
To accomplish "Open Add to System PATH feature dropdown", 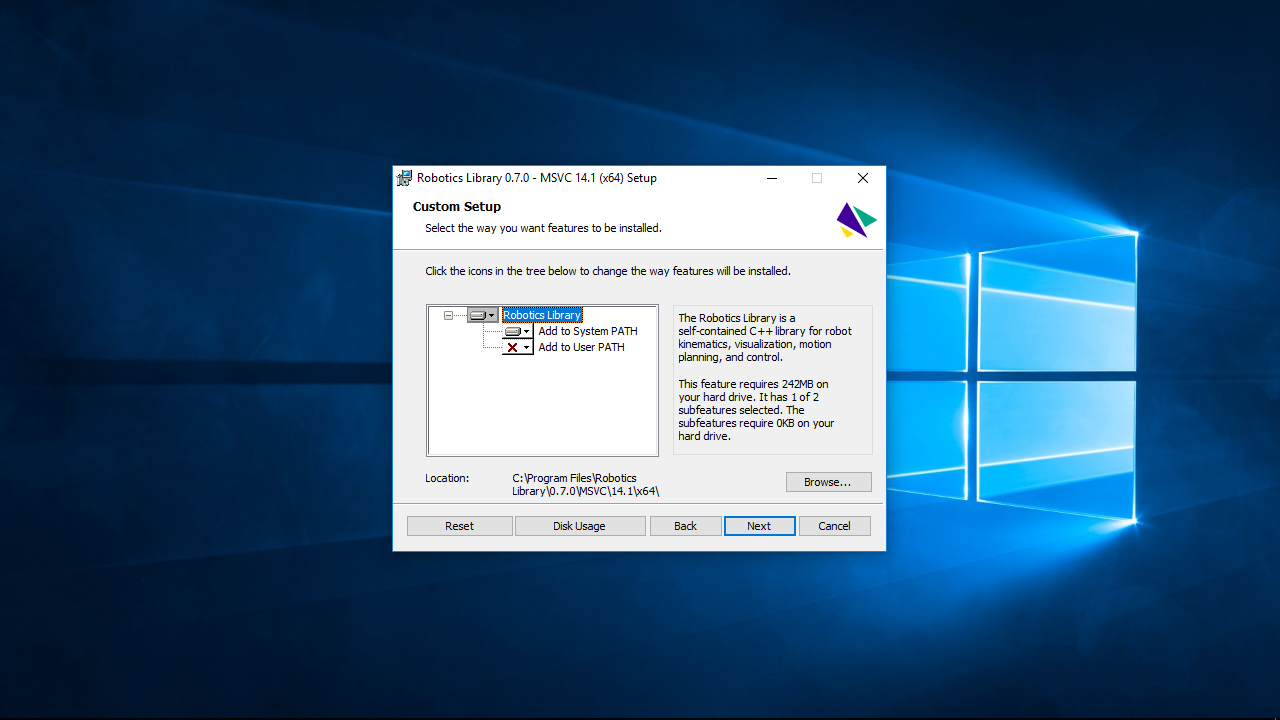I will pyautogui.click(x=517, y=331).
